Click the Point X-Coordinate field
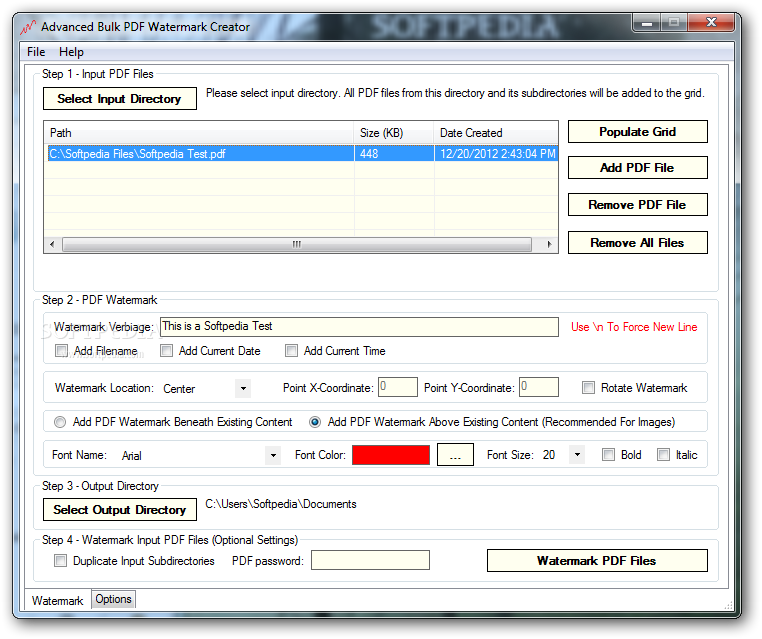 coord(398,387)
